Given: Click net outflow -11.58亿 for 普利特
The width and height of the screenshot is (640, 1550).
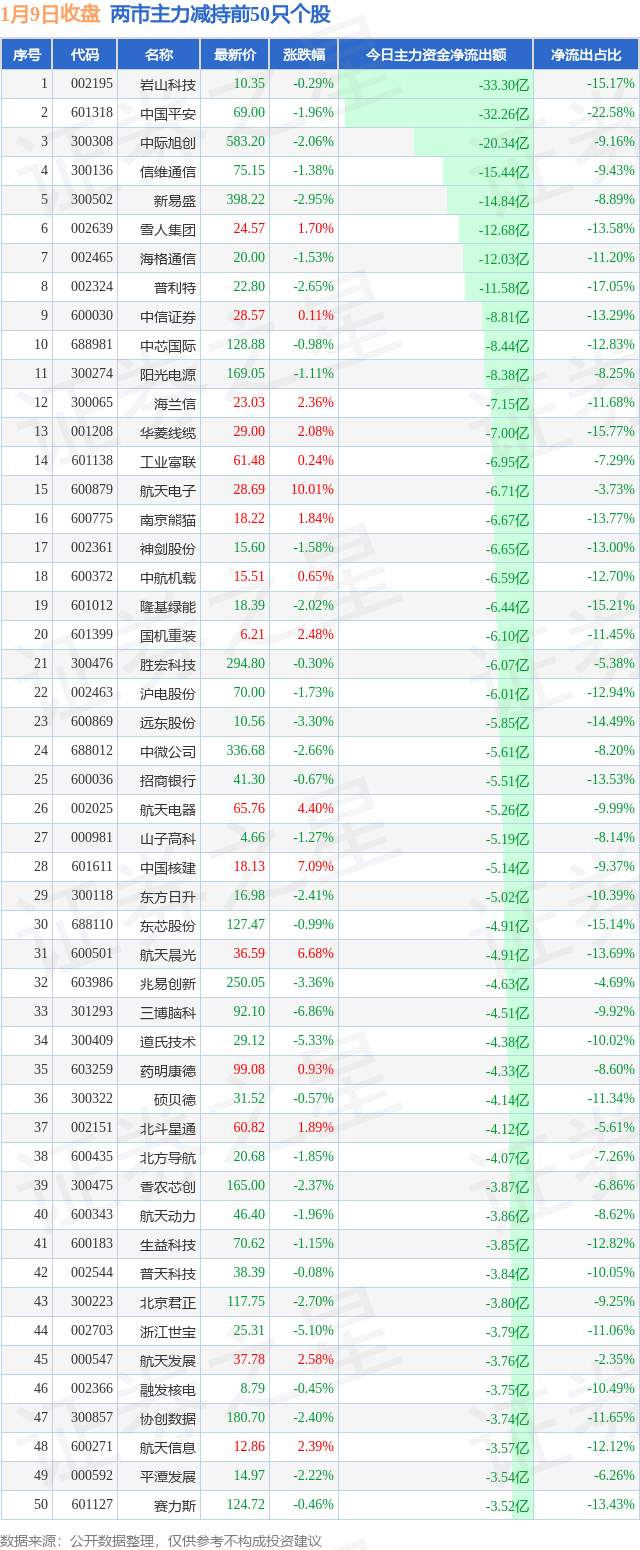Looking at the screenshot, I should pos(506,288).
